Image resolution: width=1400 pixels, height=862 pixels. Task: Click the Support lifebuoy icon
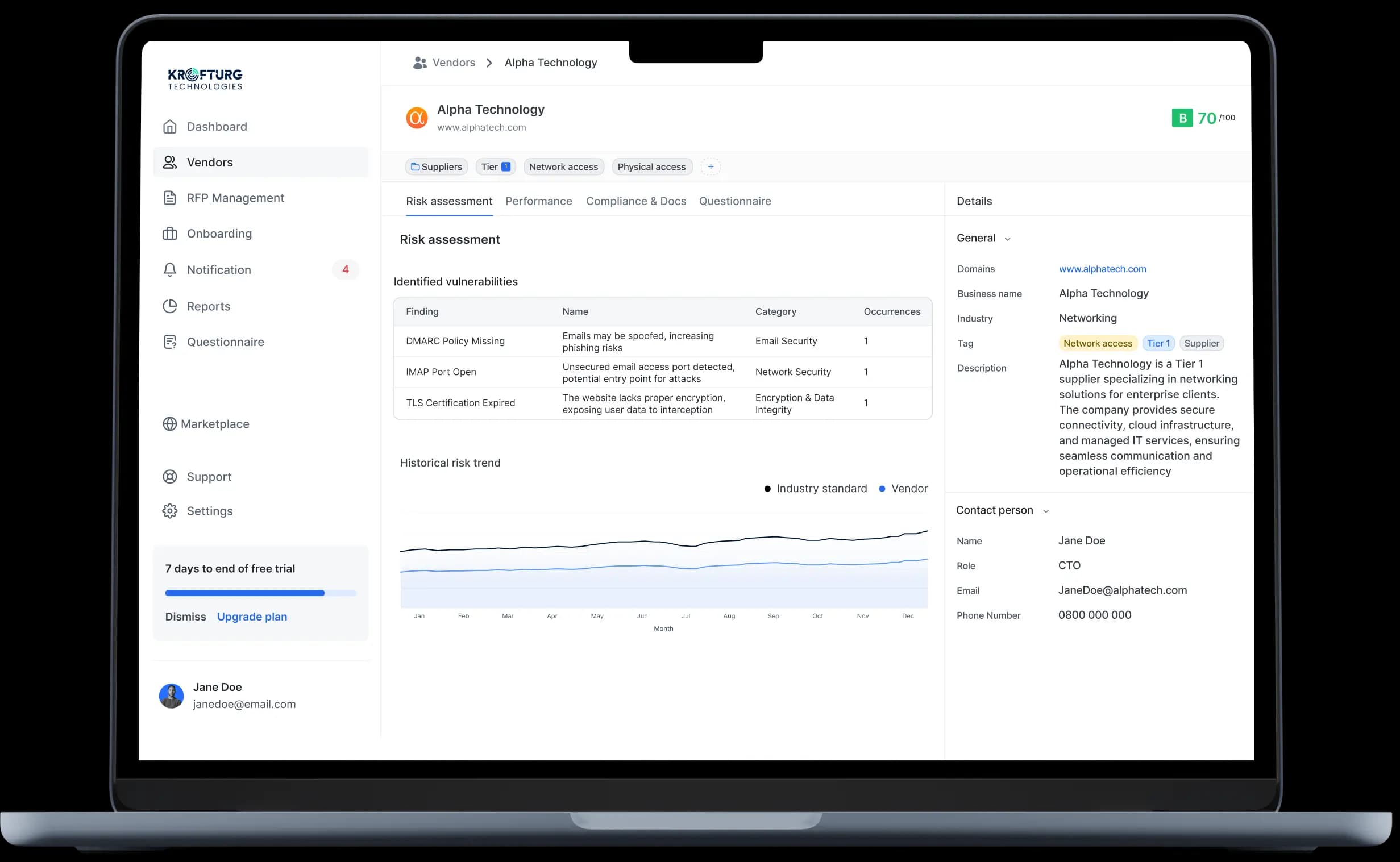click(169, 477)
